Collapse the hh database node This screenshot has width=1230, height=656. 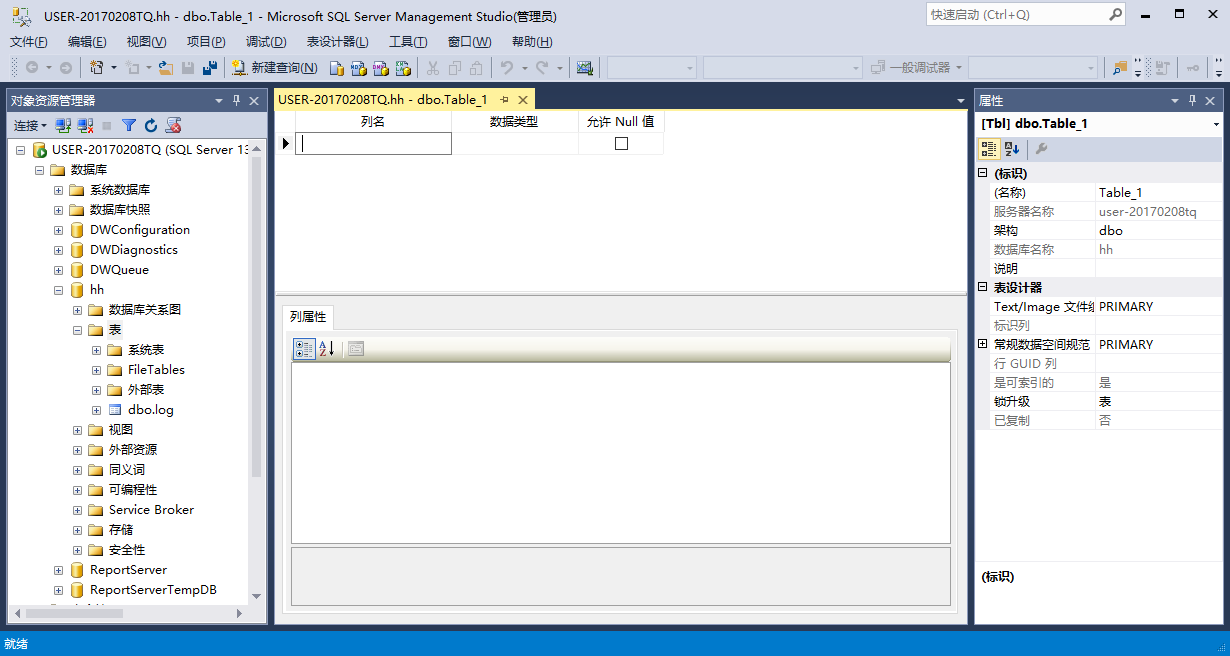pyautogui.click(x=59, y=290)
